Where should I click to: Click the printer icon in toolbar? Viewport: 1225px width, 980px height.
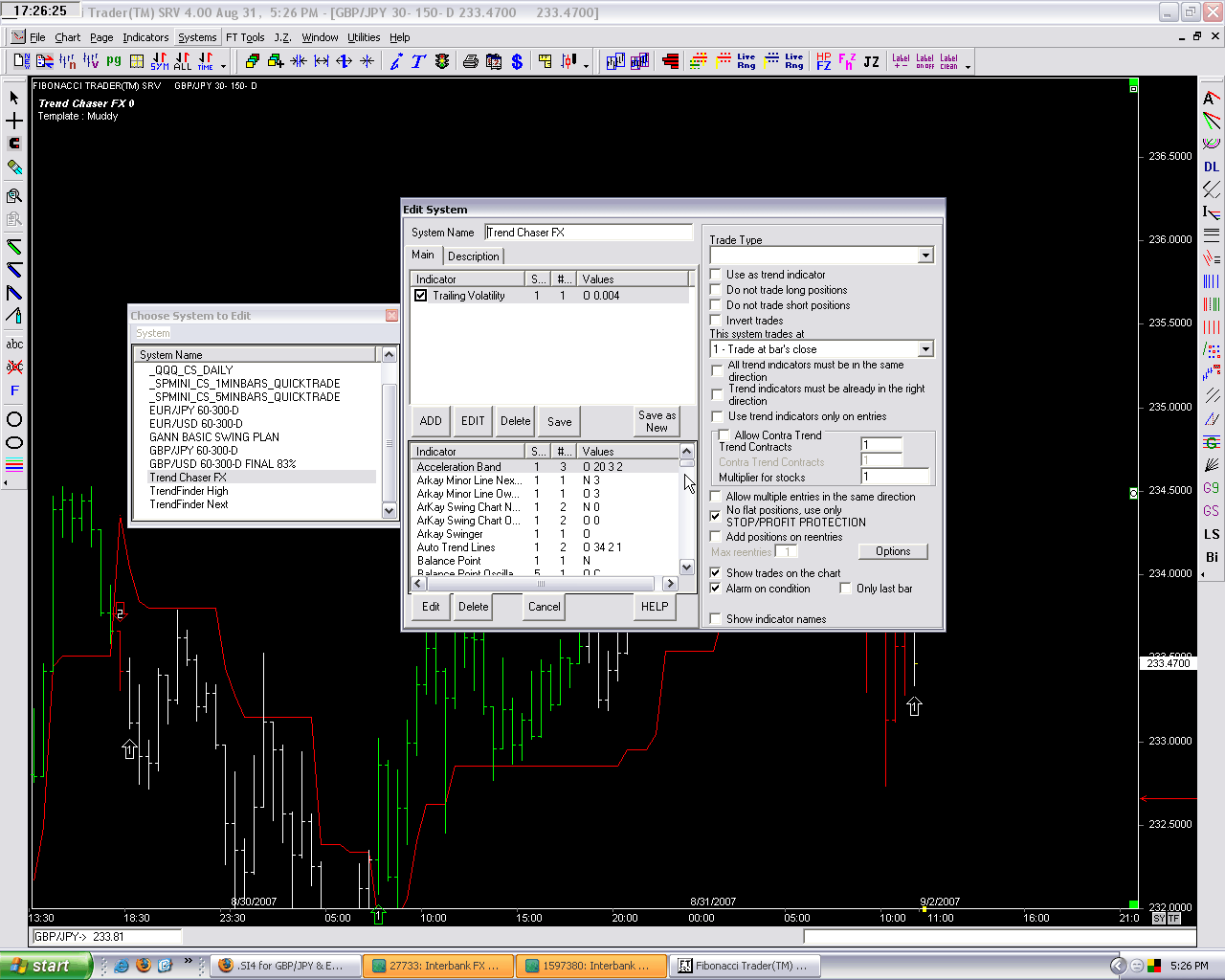[471, 61]
